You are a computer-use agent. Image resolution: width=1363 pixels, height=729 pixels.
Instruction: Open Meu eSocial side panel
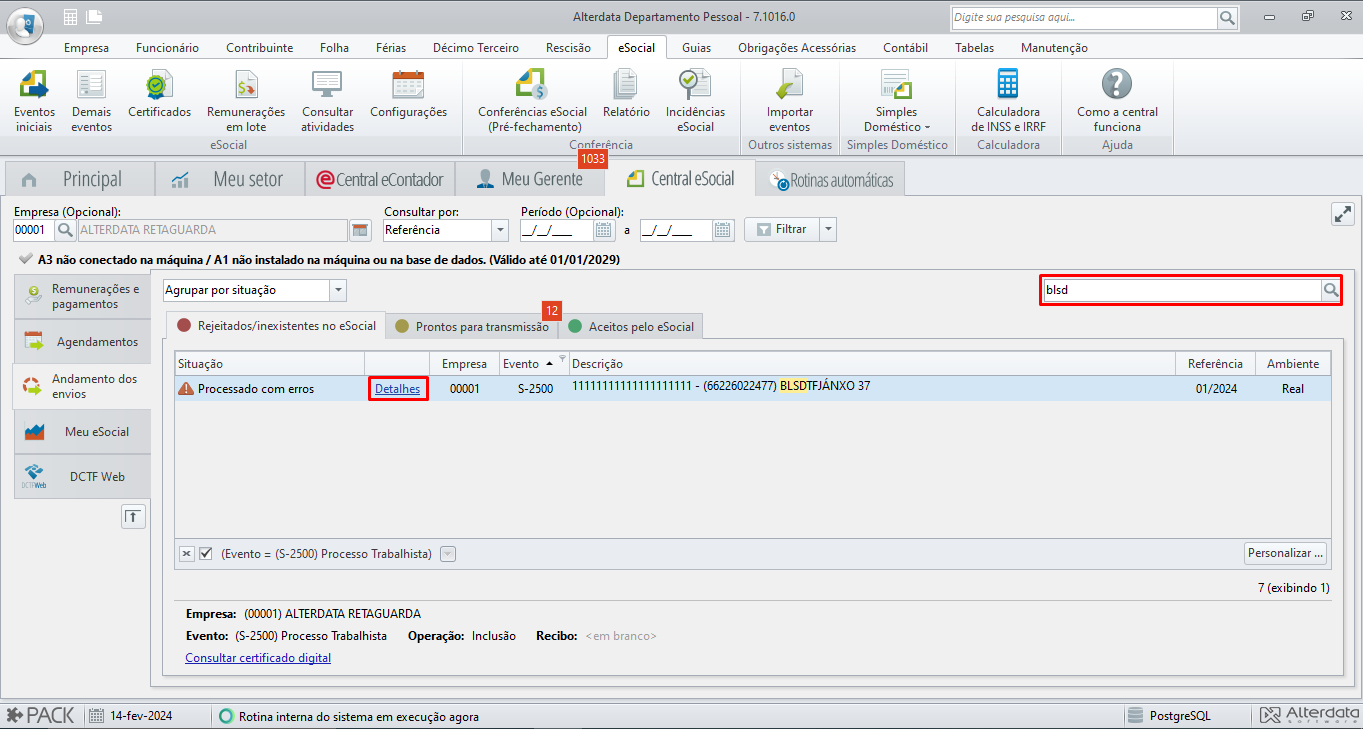click(x=82, y=432)
